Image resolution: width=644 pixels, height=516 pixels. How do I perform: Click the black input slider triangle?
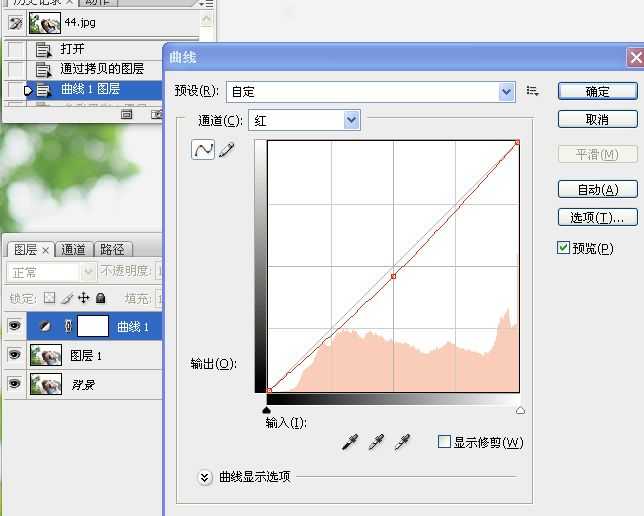[x=266, y=410]
